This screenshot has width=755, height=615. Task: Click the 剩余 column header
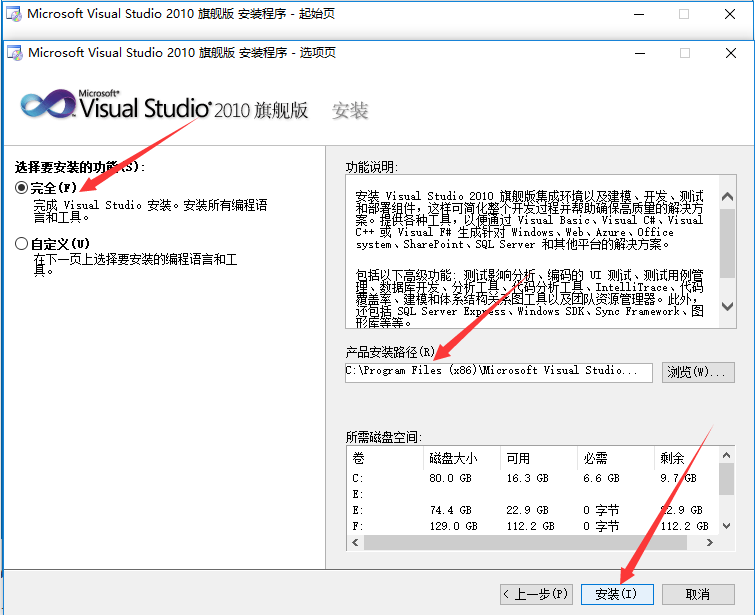[x=687, y=458]
